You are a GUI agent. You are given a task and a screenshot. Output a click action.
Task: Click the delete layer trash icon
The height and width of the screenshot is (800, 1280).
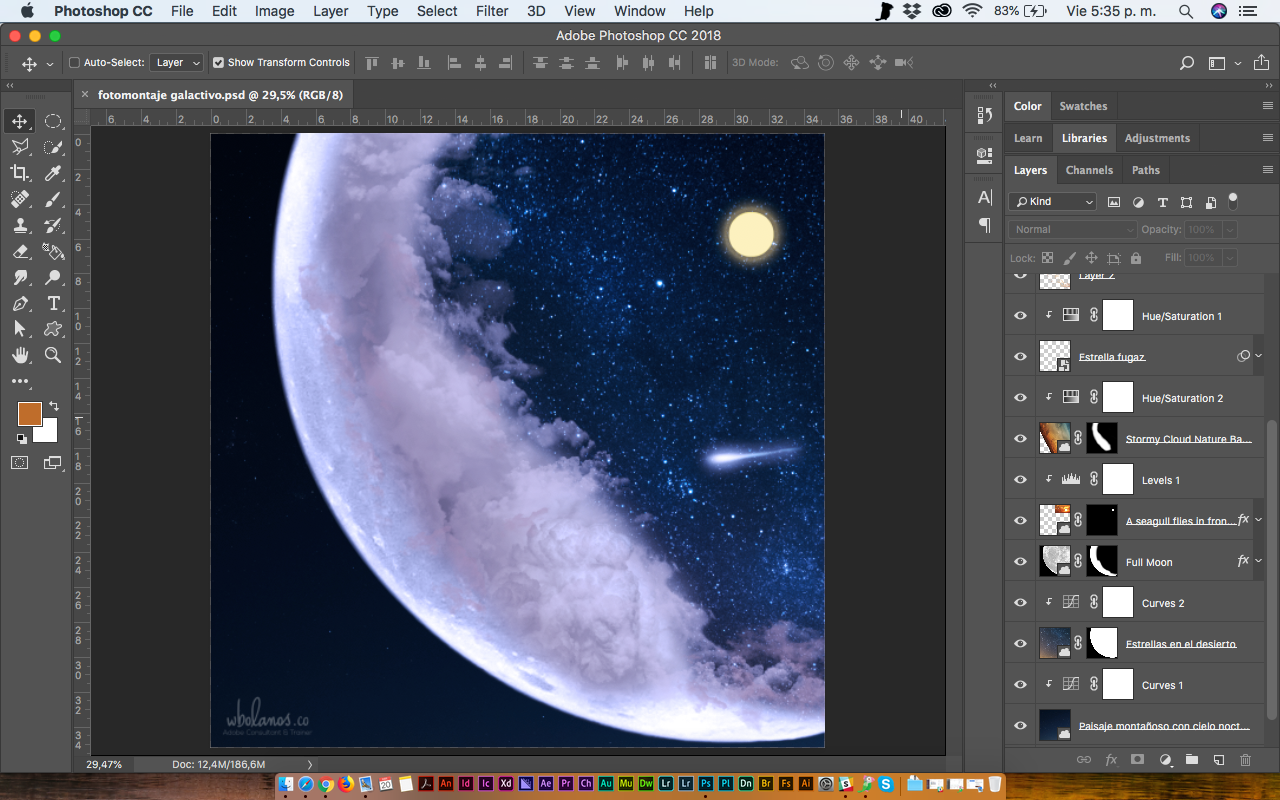(1245, 760)
